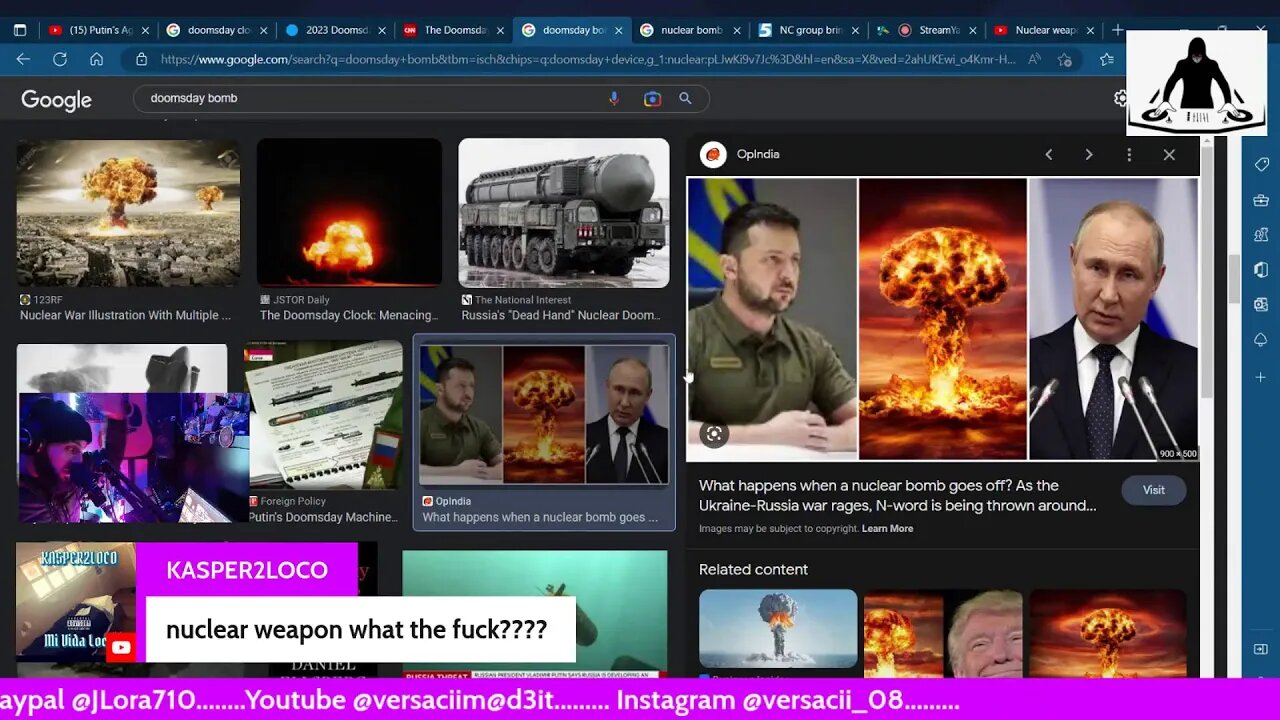Click Russia's "Dead Hand" Nuclear caption

point(561,315)
